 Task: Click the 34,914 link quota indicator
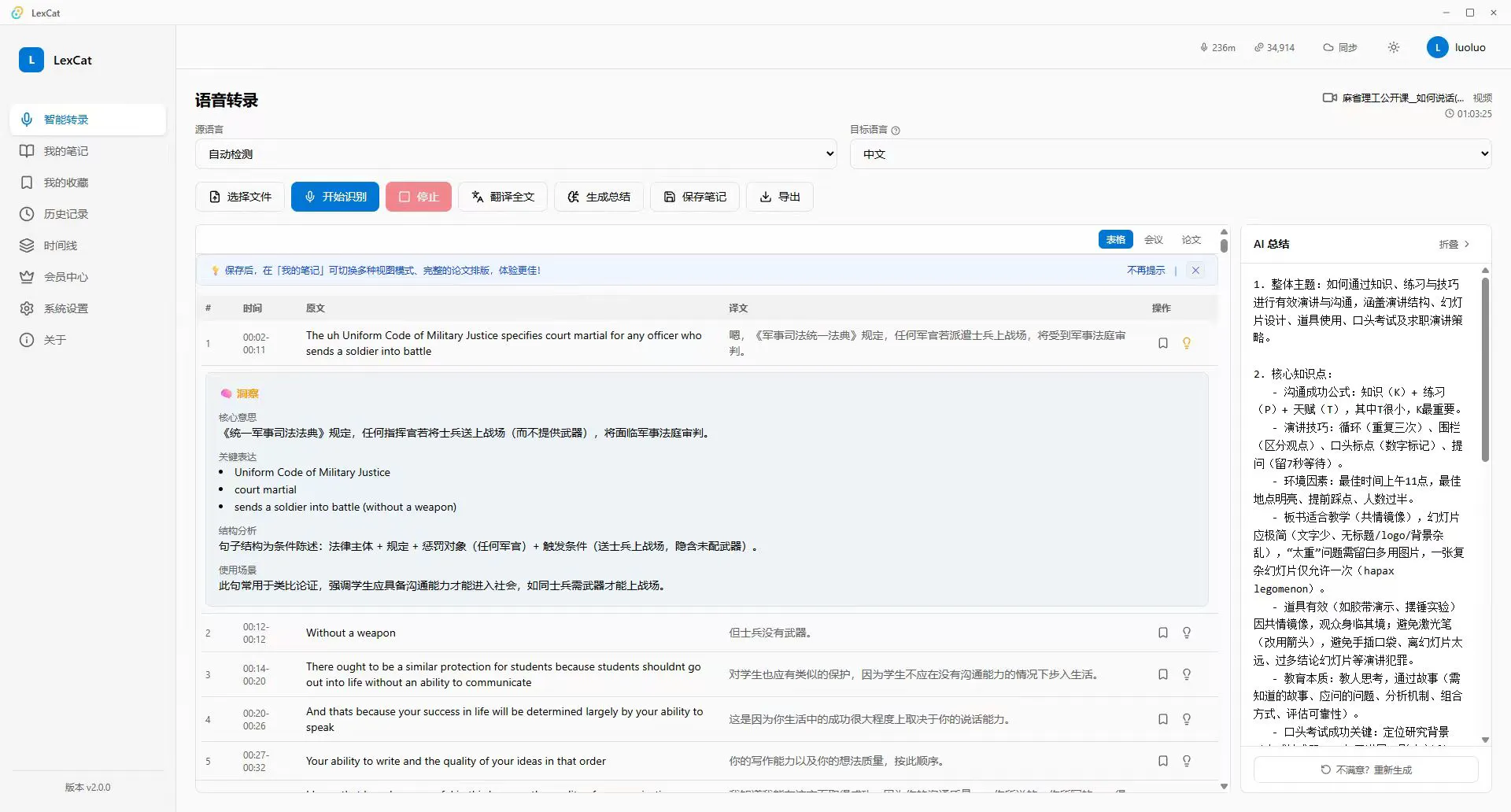click(1274, 48)
